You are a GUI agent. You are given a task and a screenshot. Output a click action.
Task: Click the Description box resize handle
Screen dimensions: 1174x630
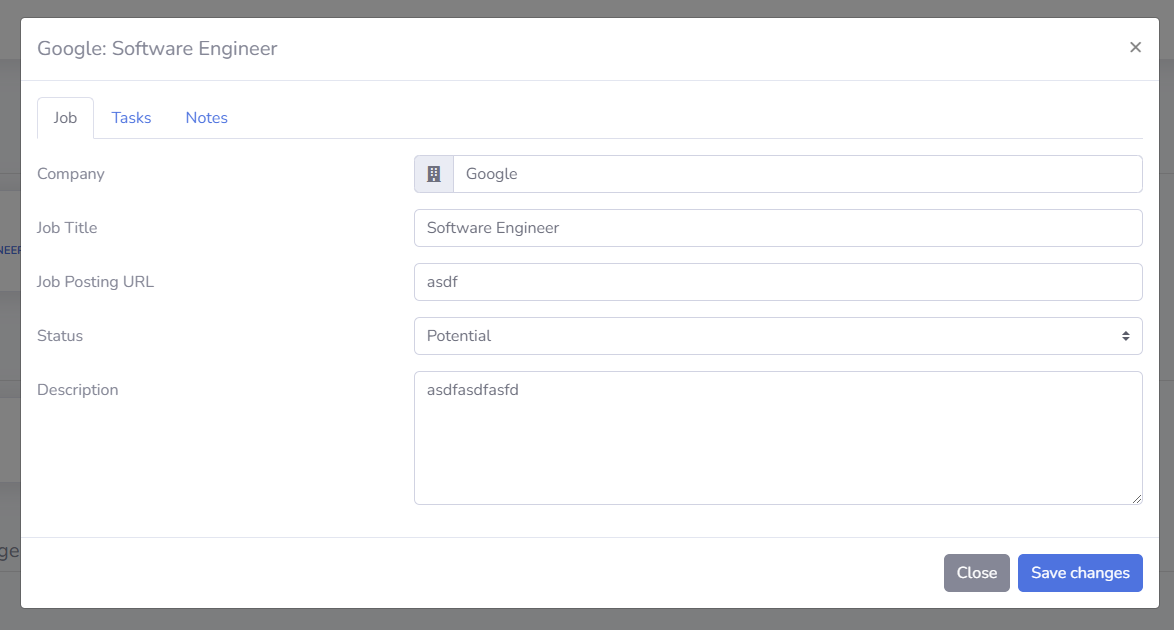coord(1137,499)
